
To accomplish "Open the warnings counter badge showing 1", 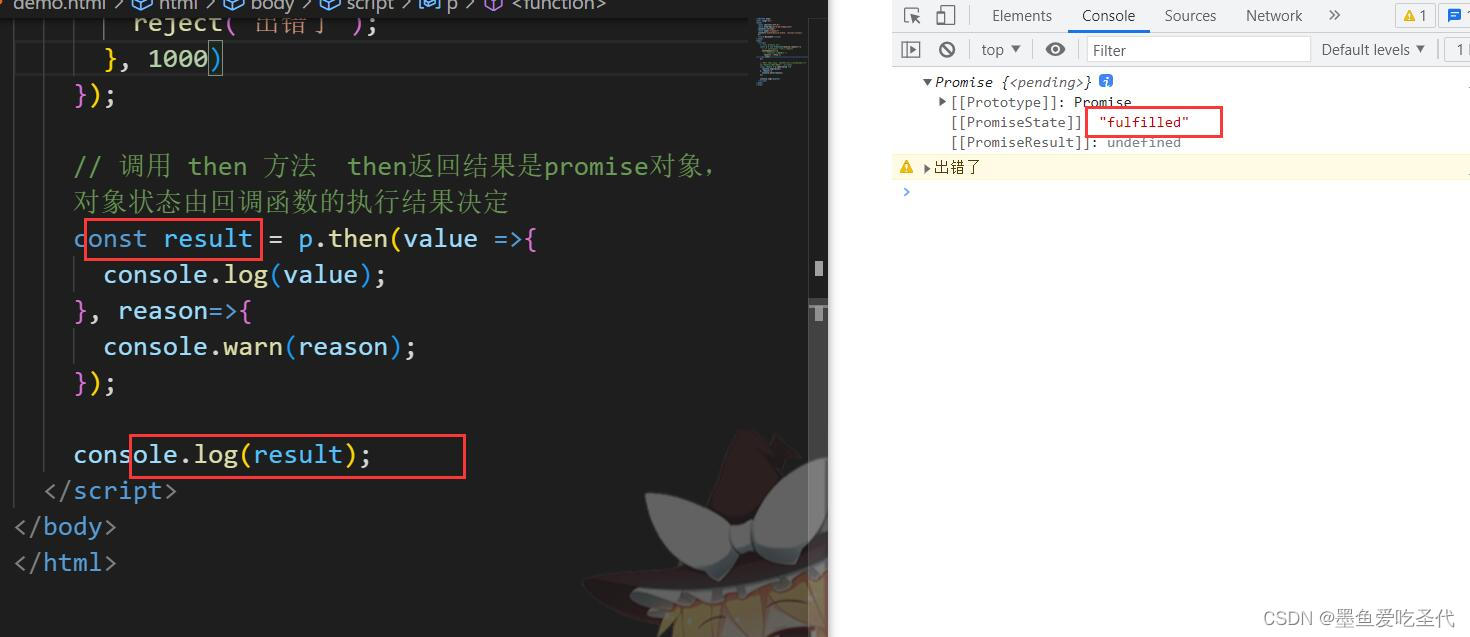I will (1415, 16).
